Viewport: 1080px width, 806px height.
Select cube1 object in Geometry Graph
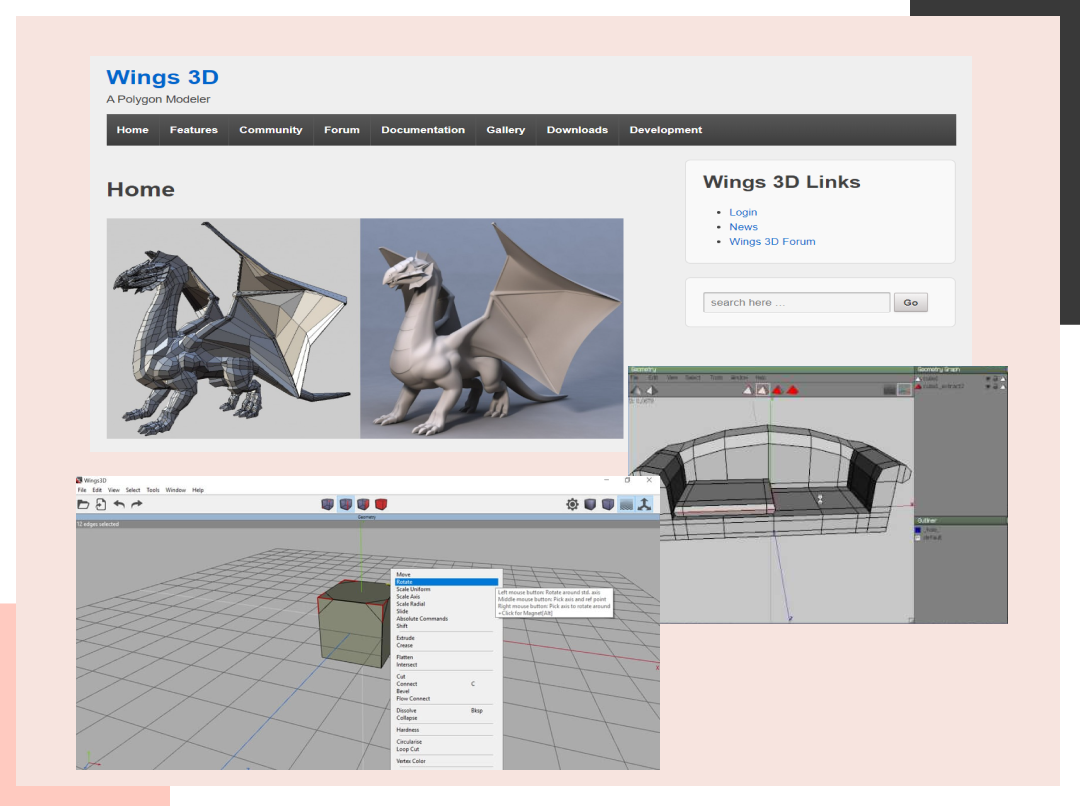(x=931, y=379)
